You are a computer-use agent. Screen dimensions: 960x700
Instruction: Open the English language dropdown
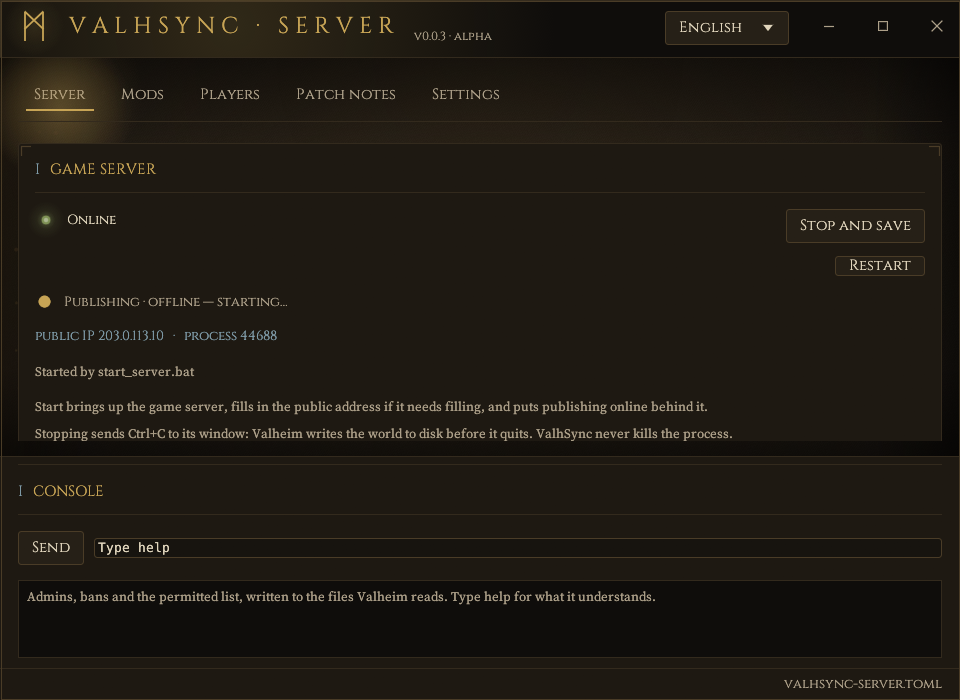[726, 28]
